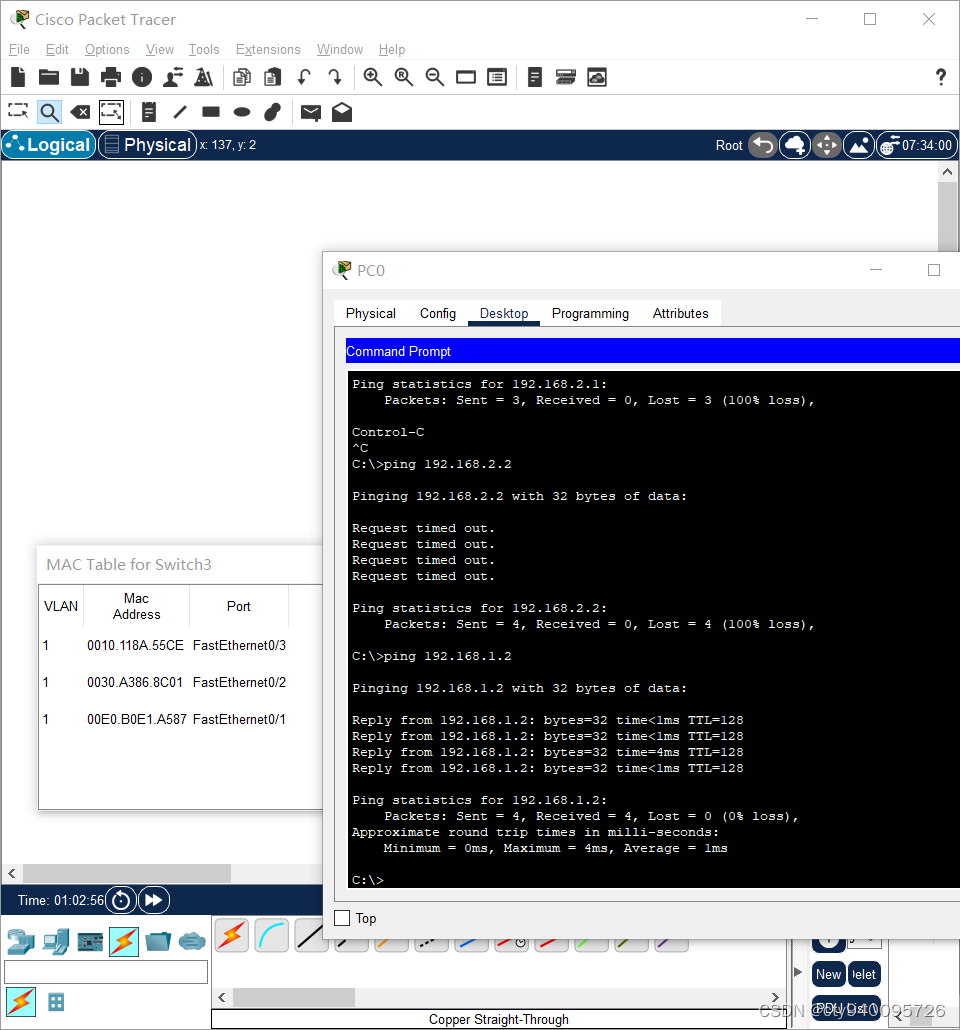Click the device name search field
Viewport: 960px width, 1030px height.
point(106,972)
